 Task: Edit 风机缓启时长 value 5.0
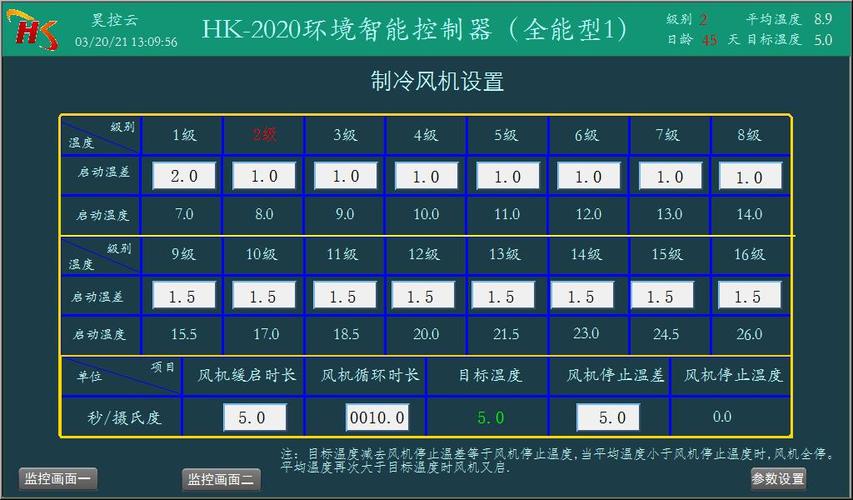pos(255,417)
